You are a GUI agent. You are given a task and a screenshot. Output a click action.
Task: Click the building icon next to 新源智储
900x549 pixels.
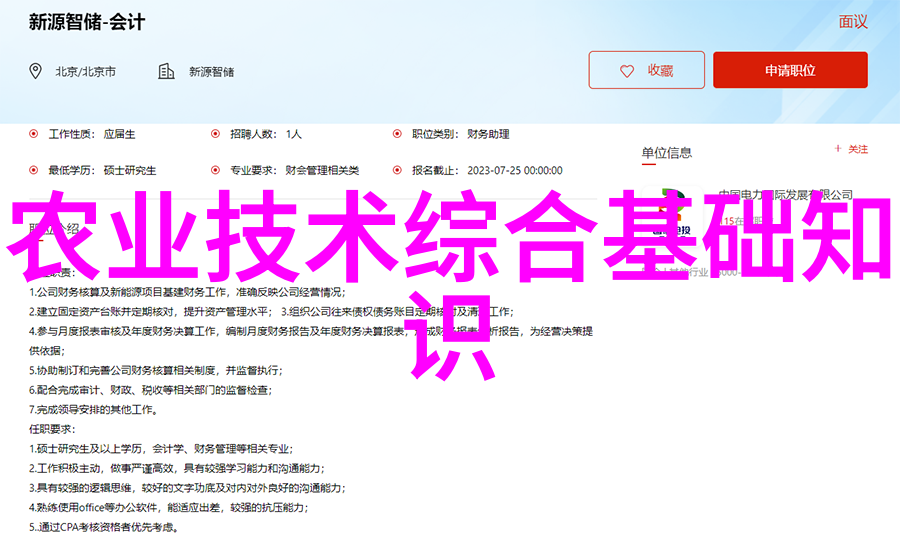coord(166,71)
